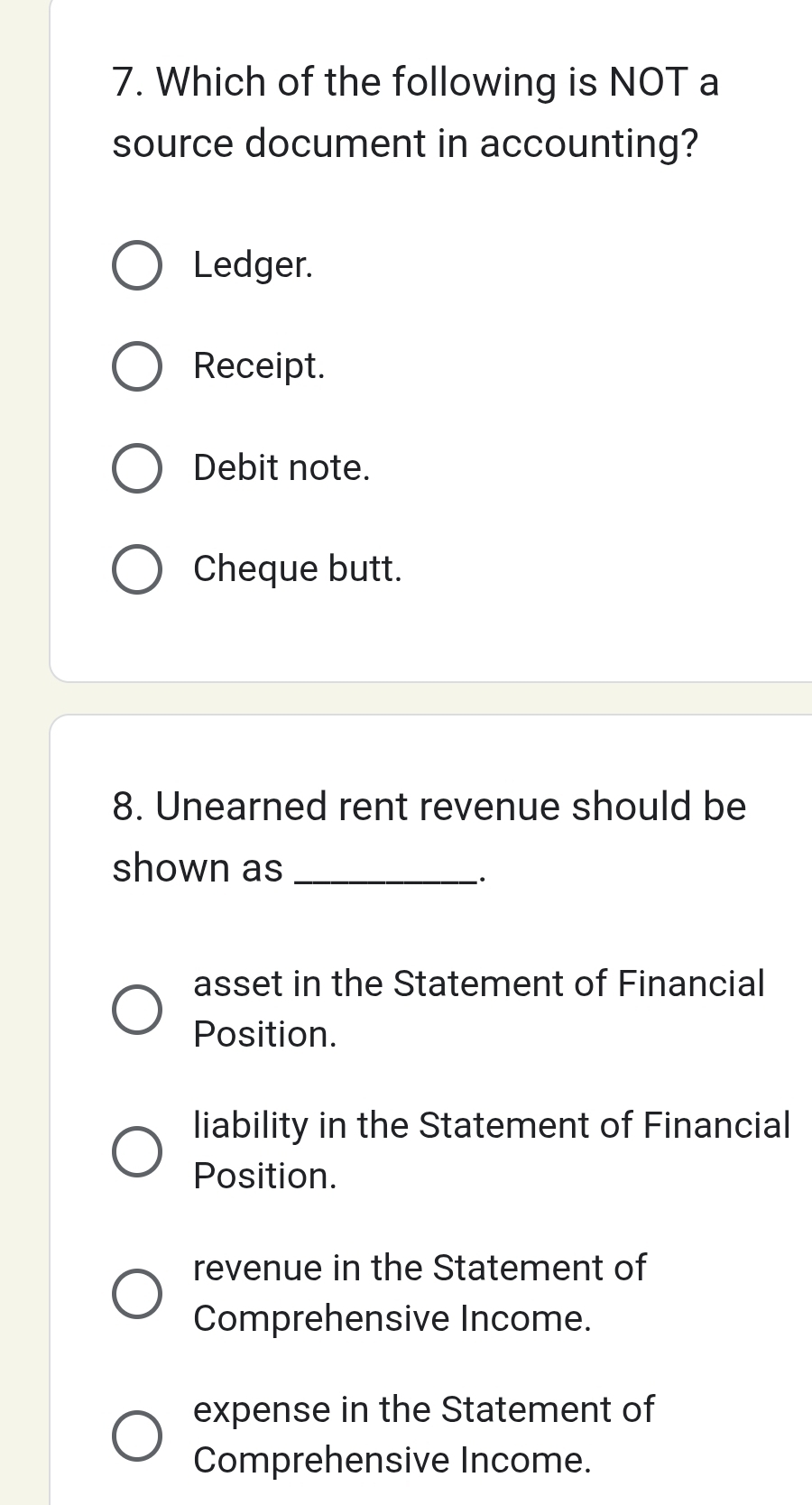Click the "expense" answer label text
812x1505 pixels.
pyautogui.click(x=422, y=1435)
